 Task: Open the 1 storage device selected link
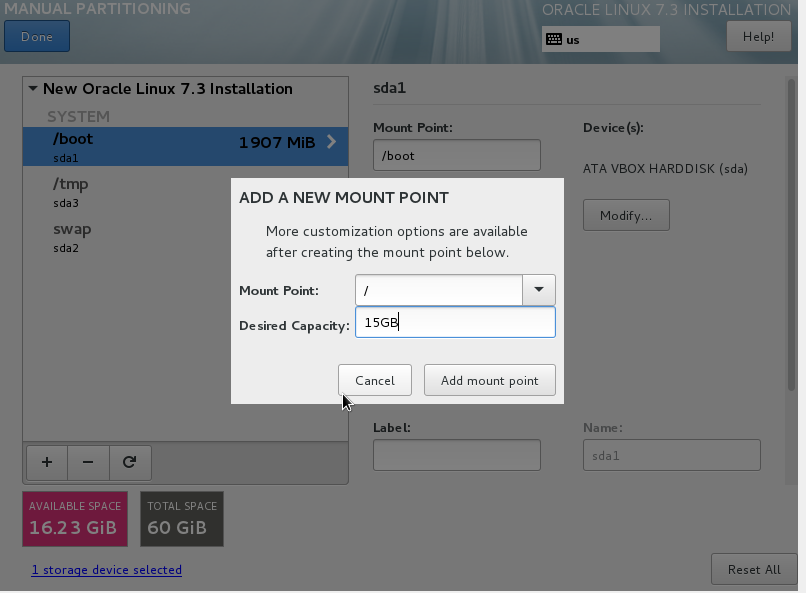click(106, 570)
